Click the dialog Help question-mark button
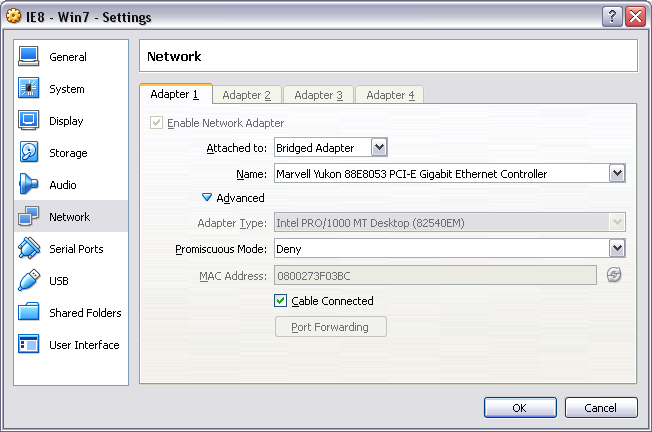Screen dimensions: 652x432 613,16
